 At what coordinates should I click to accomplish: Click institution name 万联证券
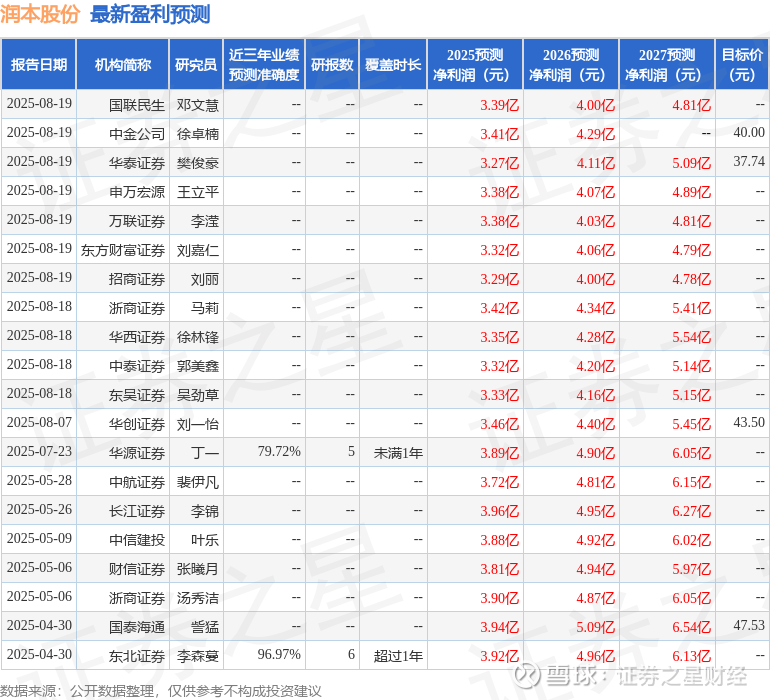[x=137, y=221]
